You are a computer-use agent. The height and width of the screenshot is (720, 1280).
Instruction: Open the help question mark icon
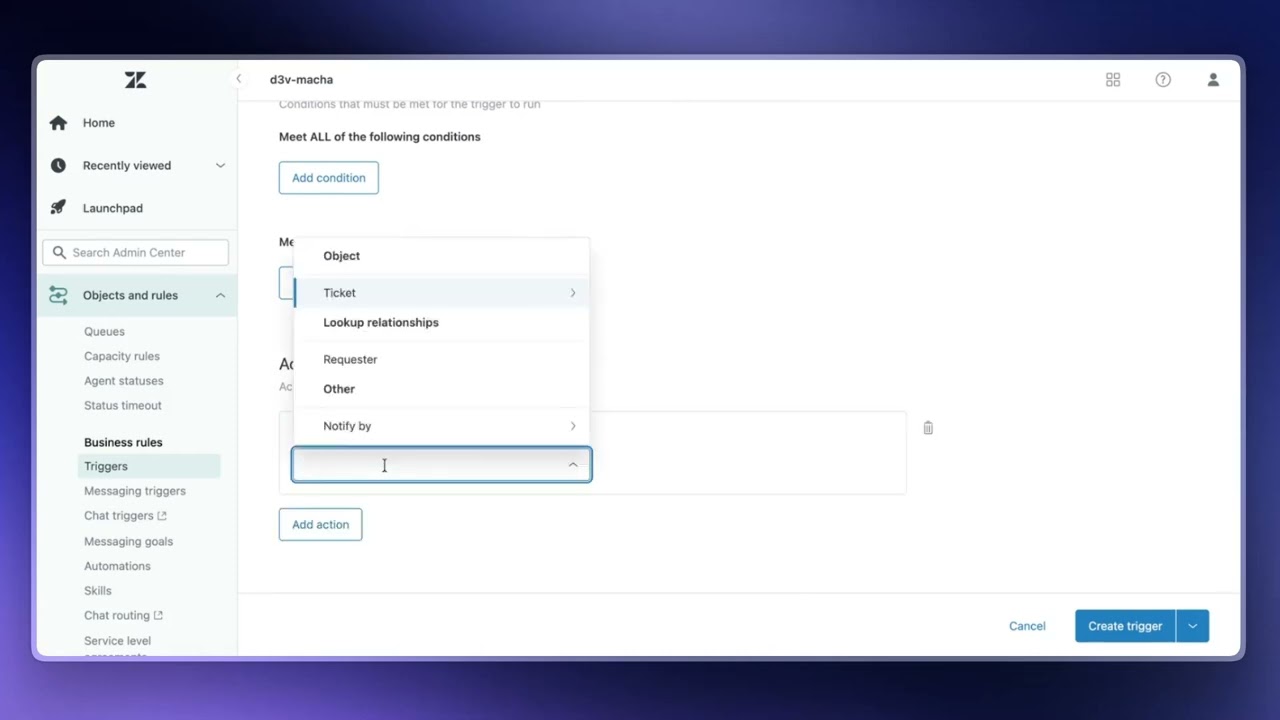click(x=1163, y=80)
